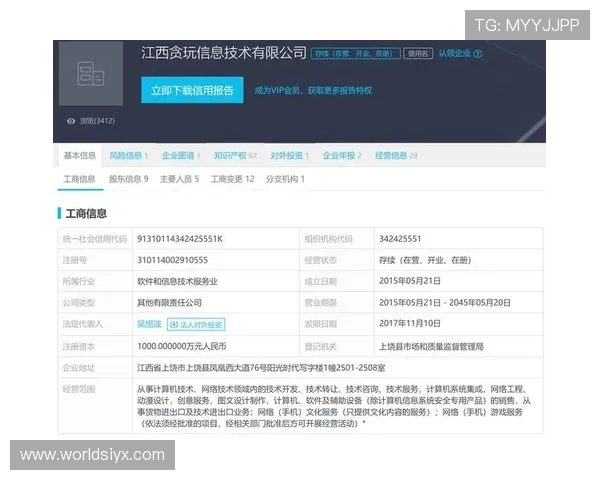Click registered capital 1000.000000万元人民币
This screenshot has width=600, height=480.
click(182, 346)
